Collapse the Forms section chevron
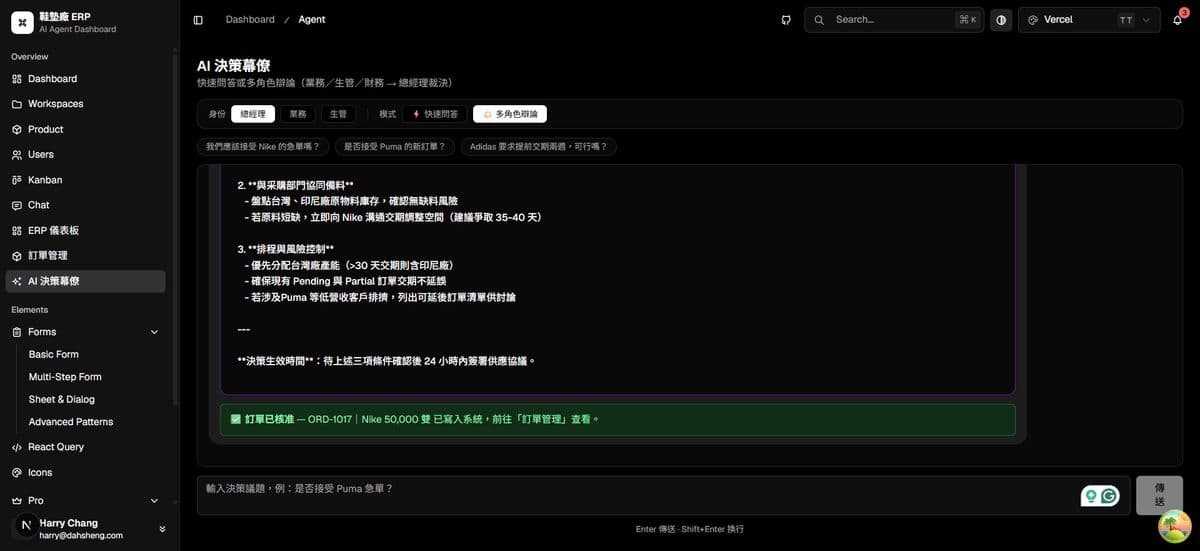The width and height of the screenshot is (1200, 551). pyautogui.click(x=154, y=332)
